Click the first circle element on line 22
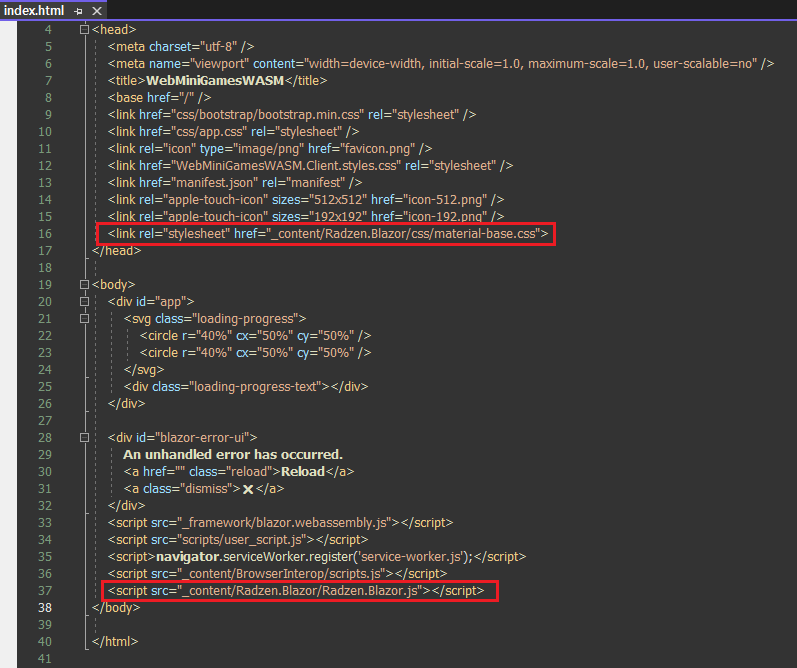 tap(255, 336)
